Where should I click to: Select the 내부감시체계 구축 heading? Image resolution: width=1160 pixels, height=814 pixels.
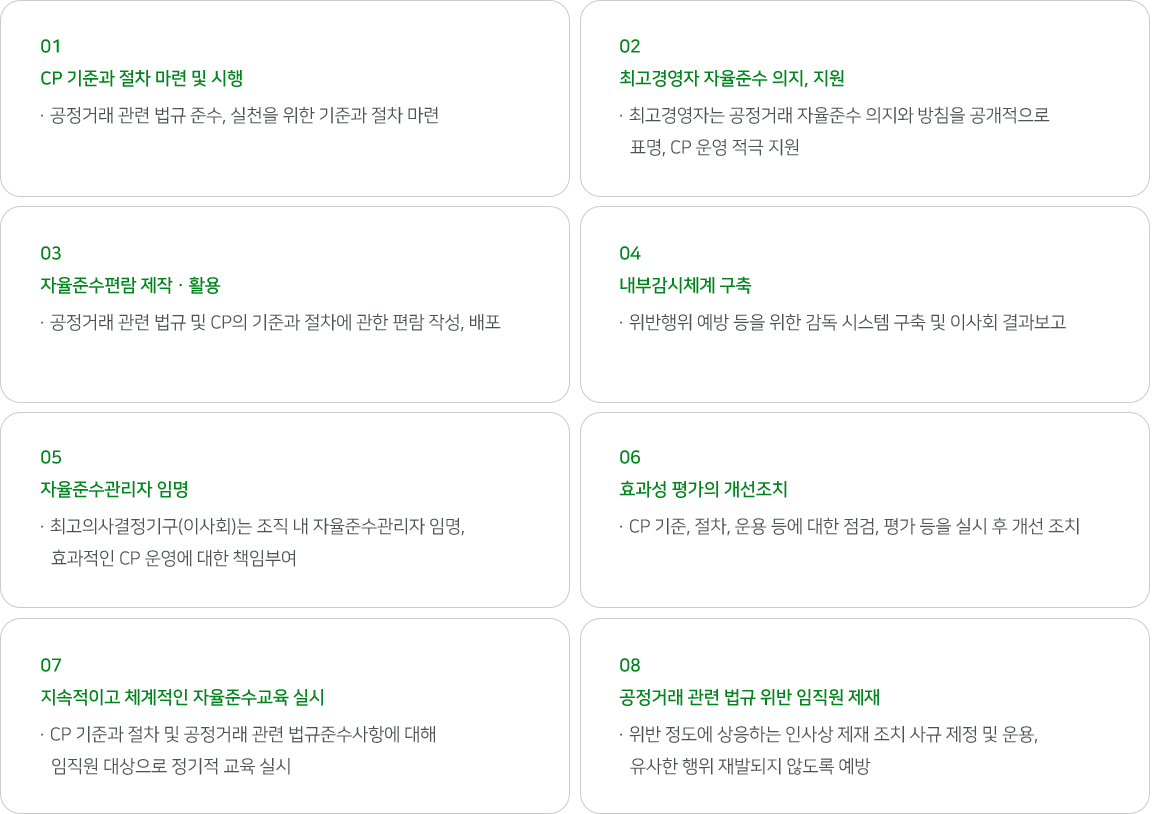[x=685, y=286]
